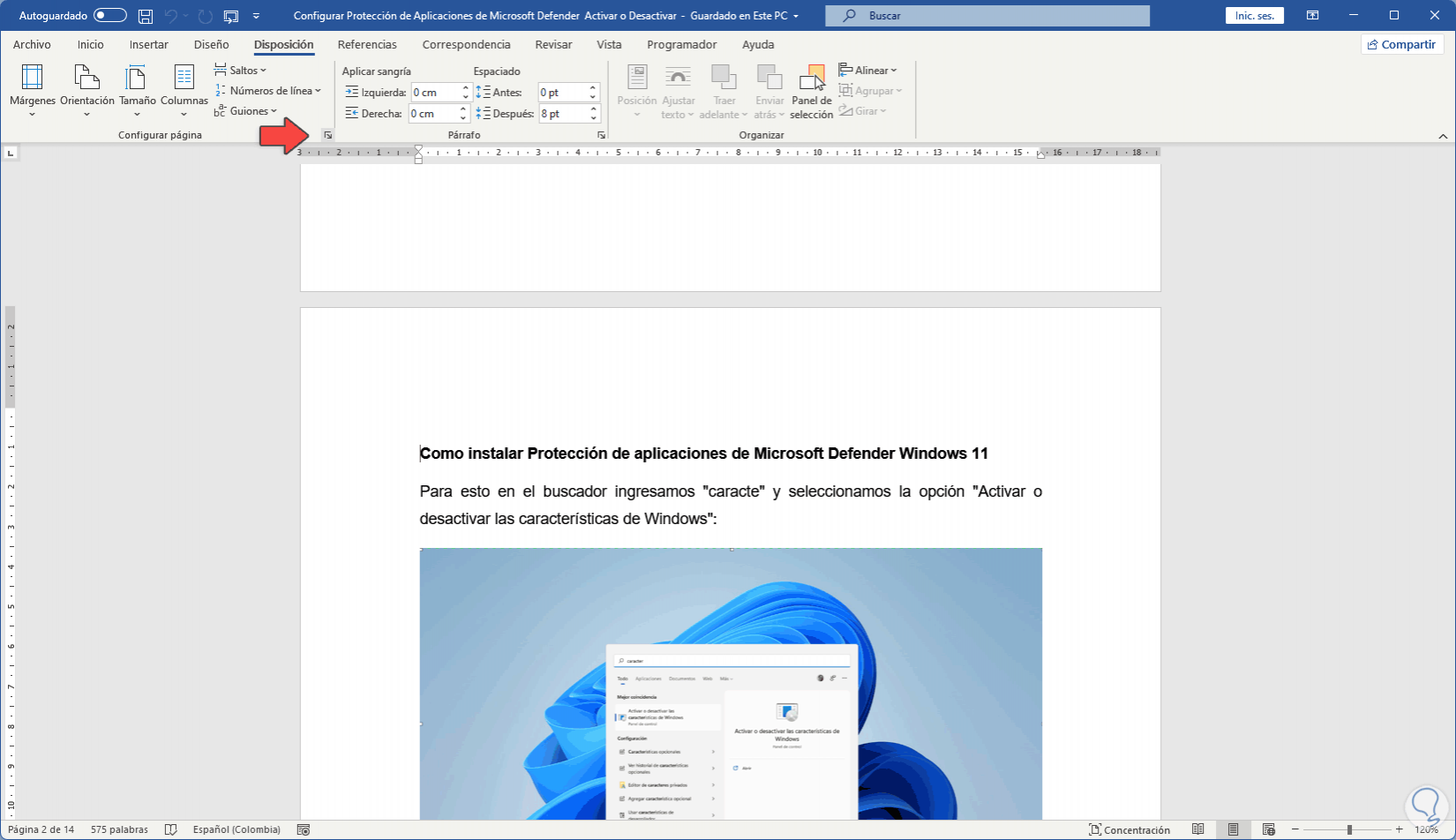Select the Columnas layout icon
This screenshot has height=840, width=1456.
[184, 78]
